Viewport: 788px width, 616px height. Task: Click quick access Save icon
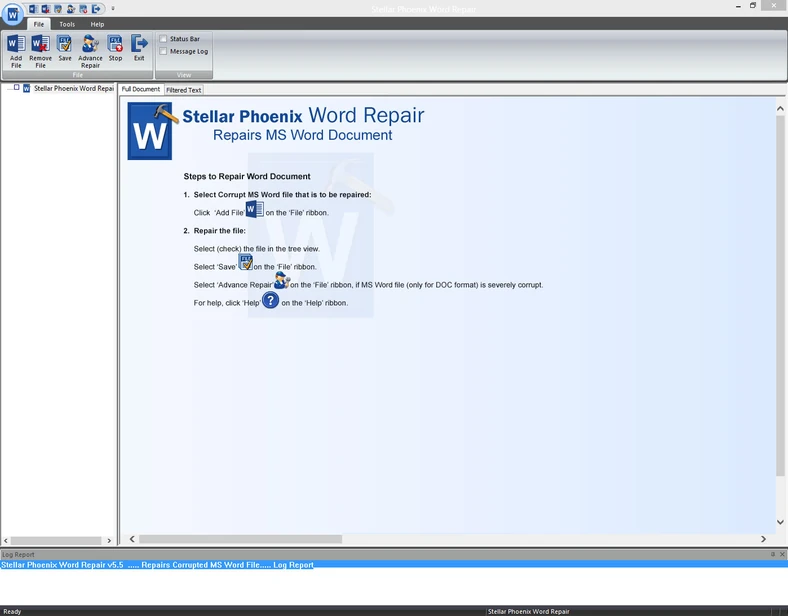pos(58,9)
